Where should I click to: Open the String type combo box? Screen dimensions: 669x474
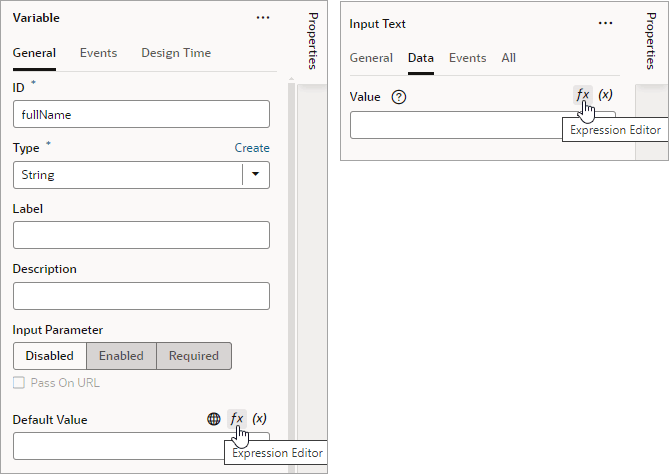(x=127, y=174)
